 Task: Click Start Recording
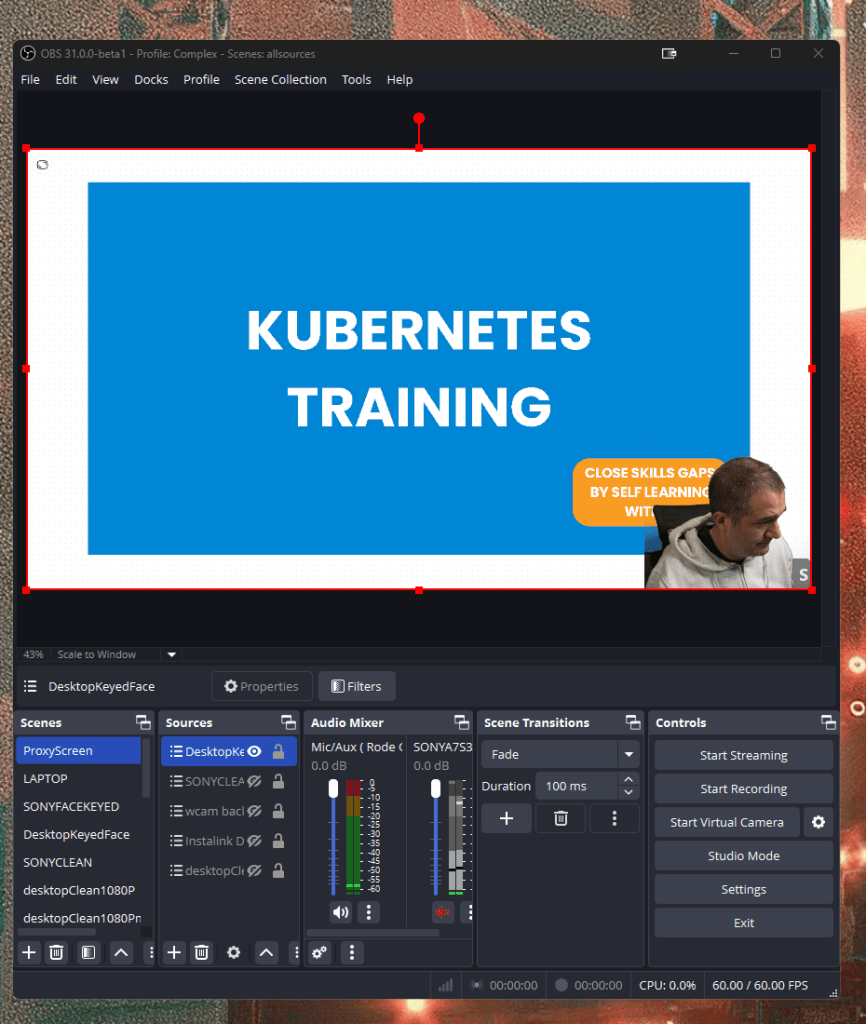tap(743, 789)
